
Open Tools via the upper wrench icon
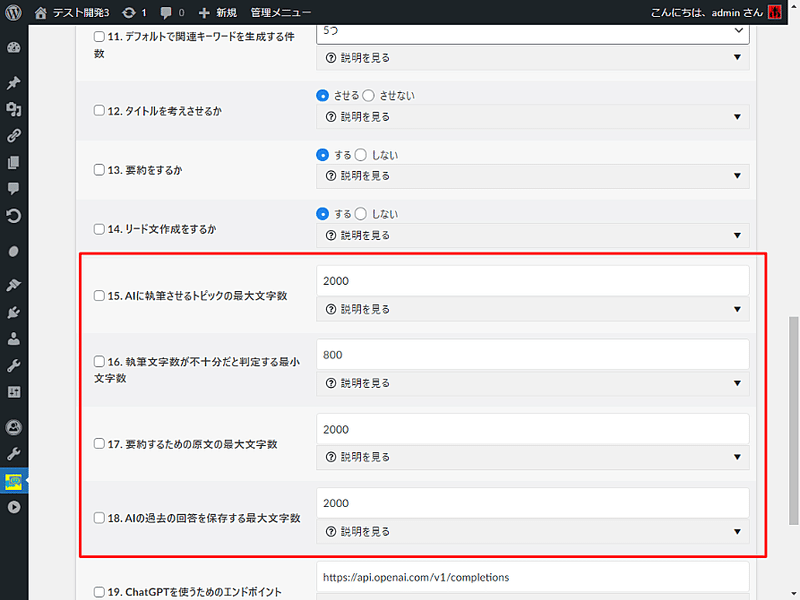click(14, 365)
